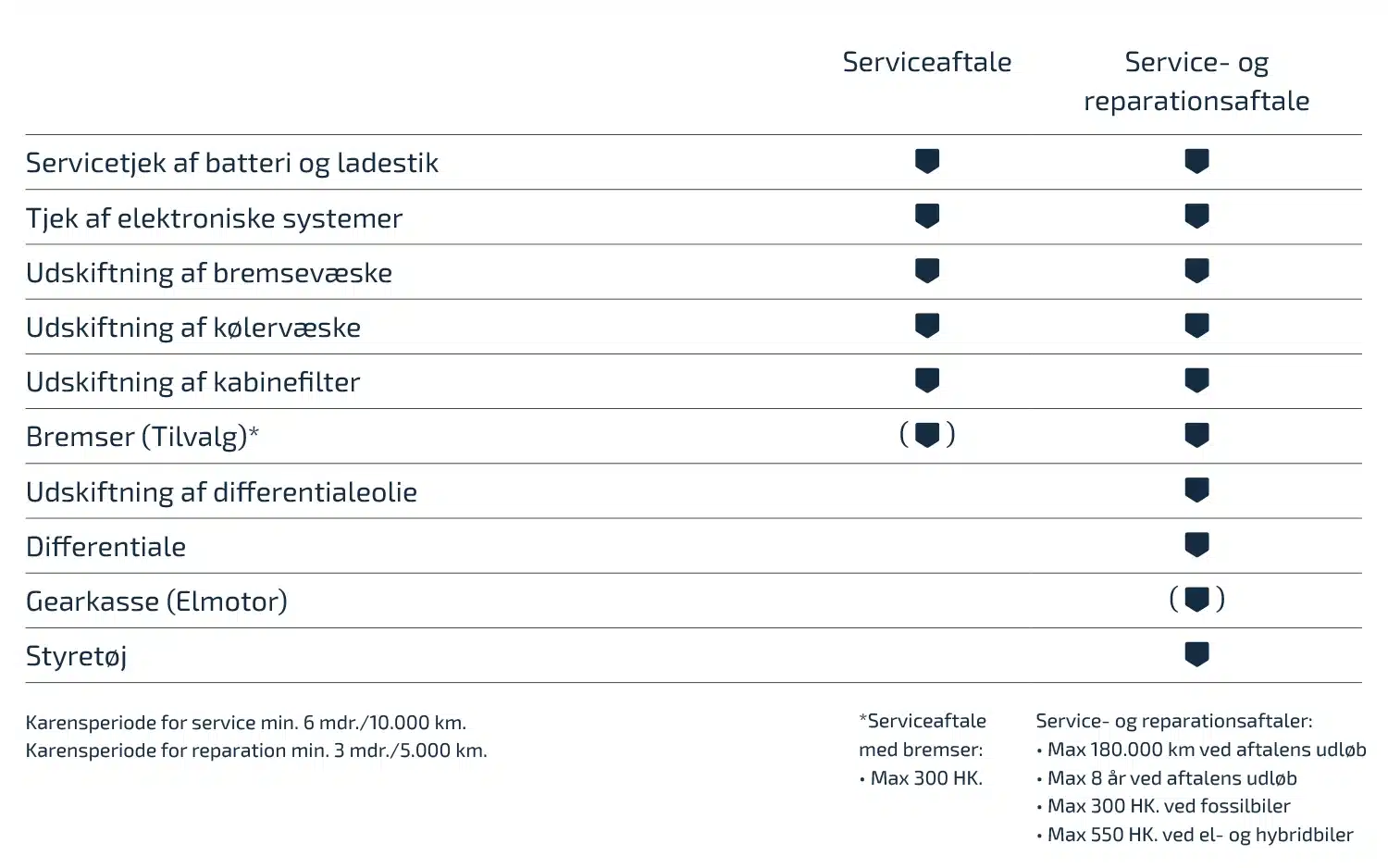Click the Gearkasse (Elmotor) row label
Screen dimensions: 1388x868
point(156,601)
